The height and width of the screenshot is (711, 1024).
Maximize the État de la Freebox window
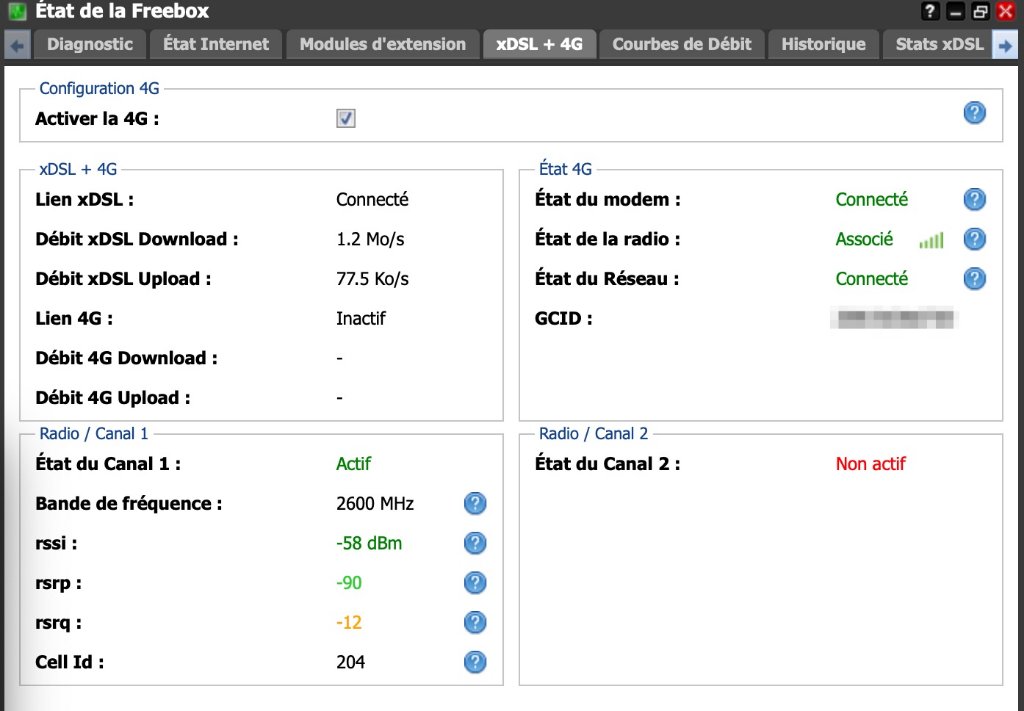[980, 11]
